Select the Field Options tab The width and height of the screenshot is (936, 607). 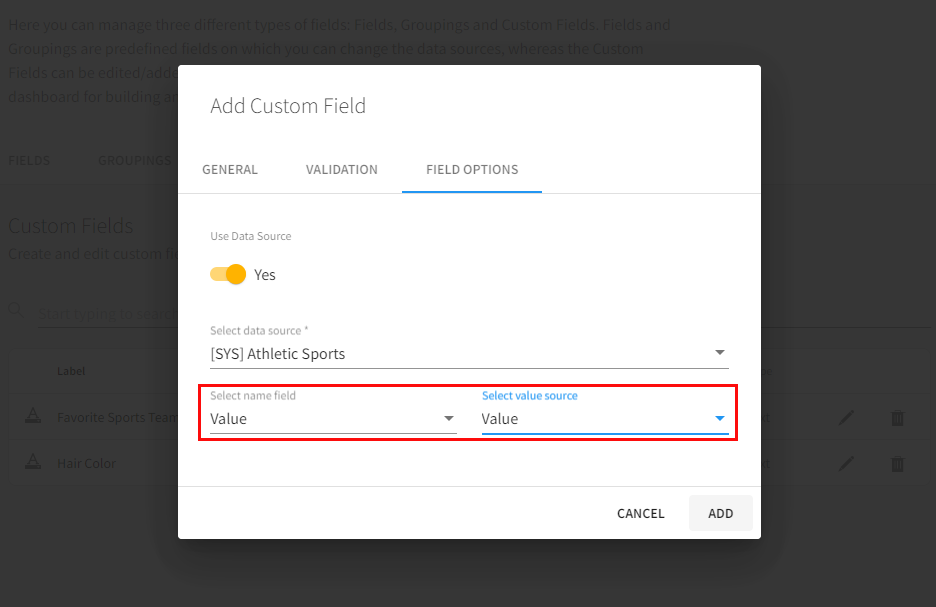click(472, 169)
